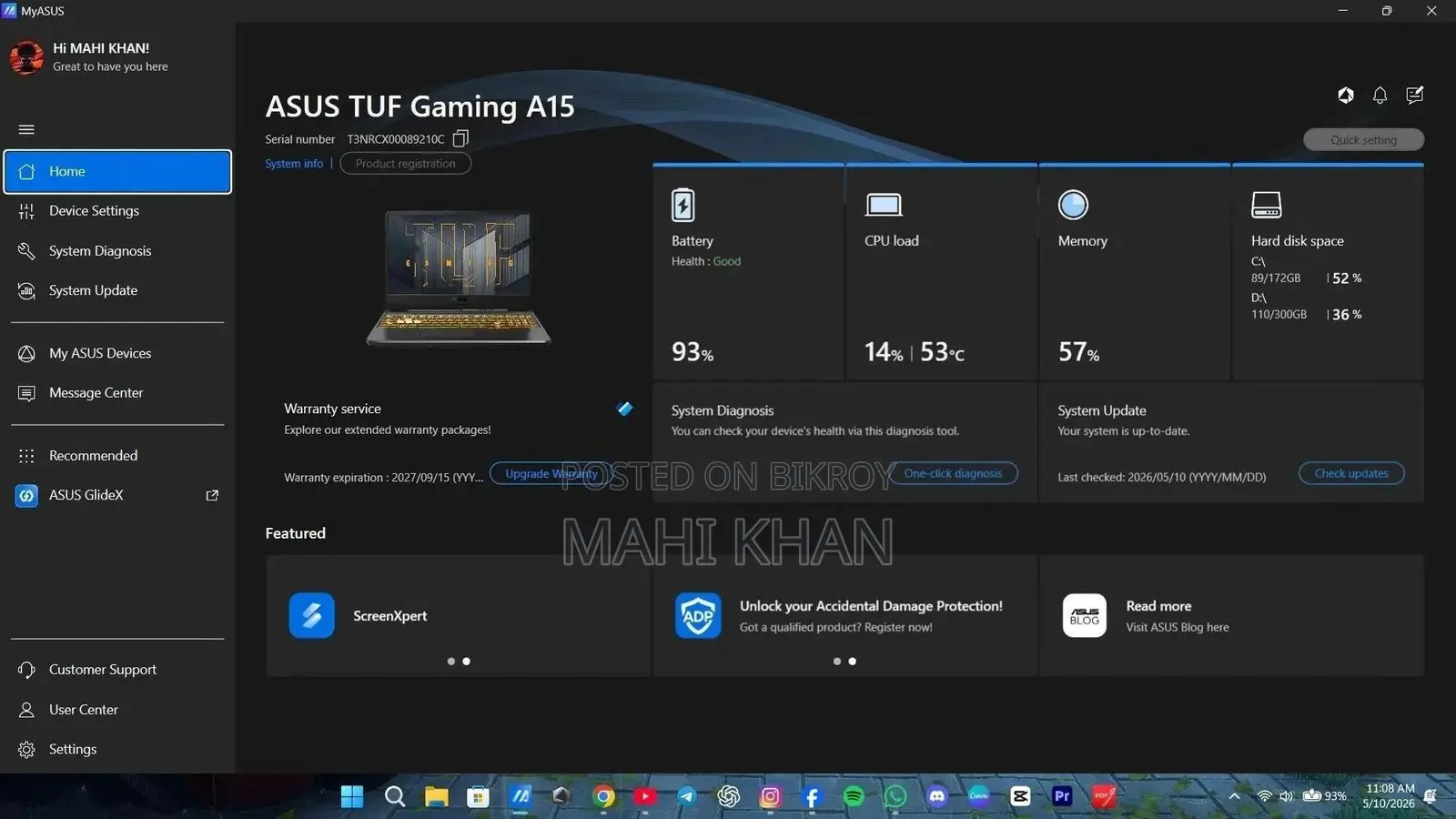This screenshot has width=1456, height=819.
Task: Open System Update sidebar item
Action: click(x=117, y=290)
